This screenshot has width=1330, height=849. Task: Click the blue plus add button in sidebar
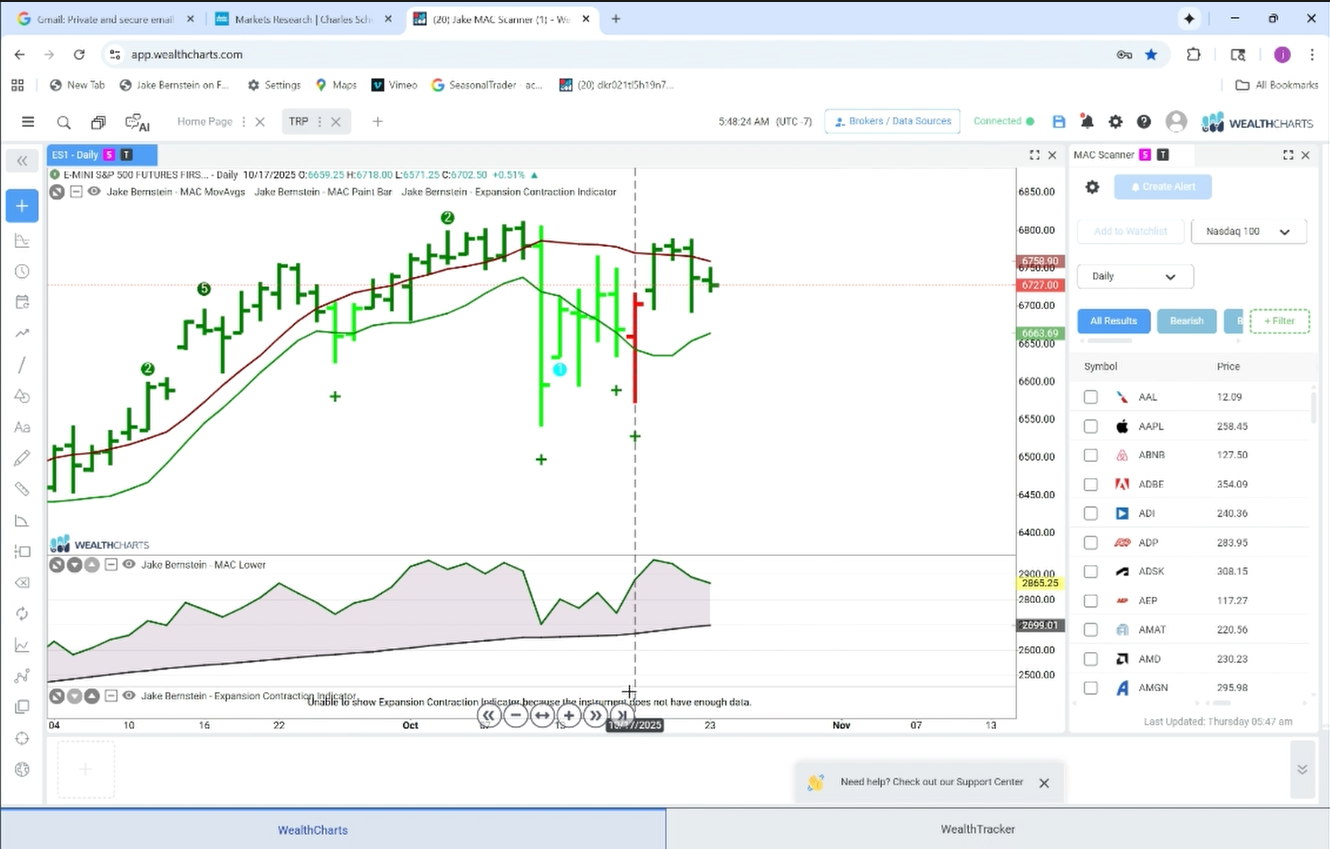coord(22,206)
